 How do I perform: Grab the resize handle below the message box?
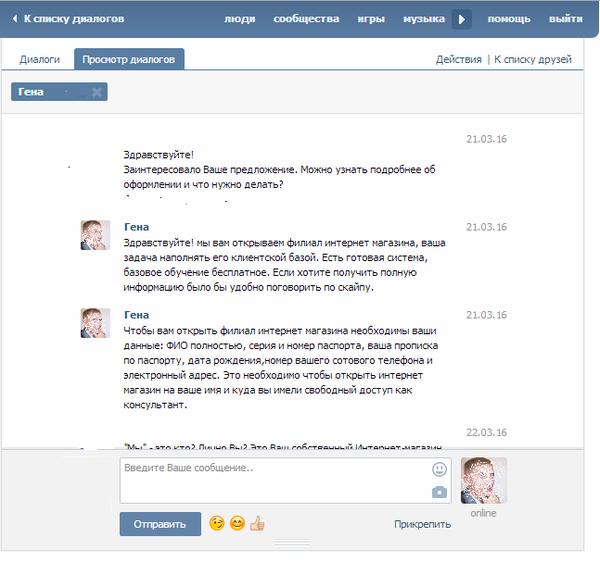[291, 544]
